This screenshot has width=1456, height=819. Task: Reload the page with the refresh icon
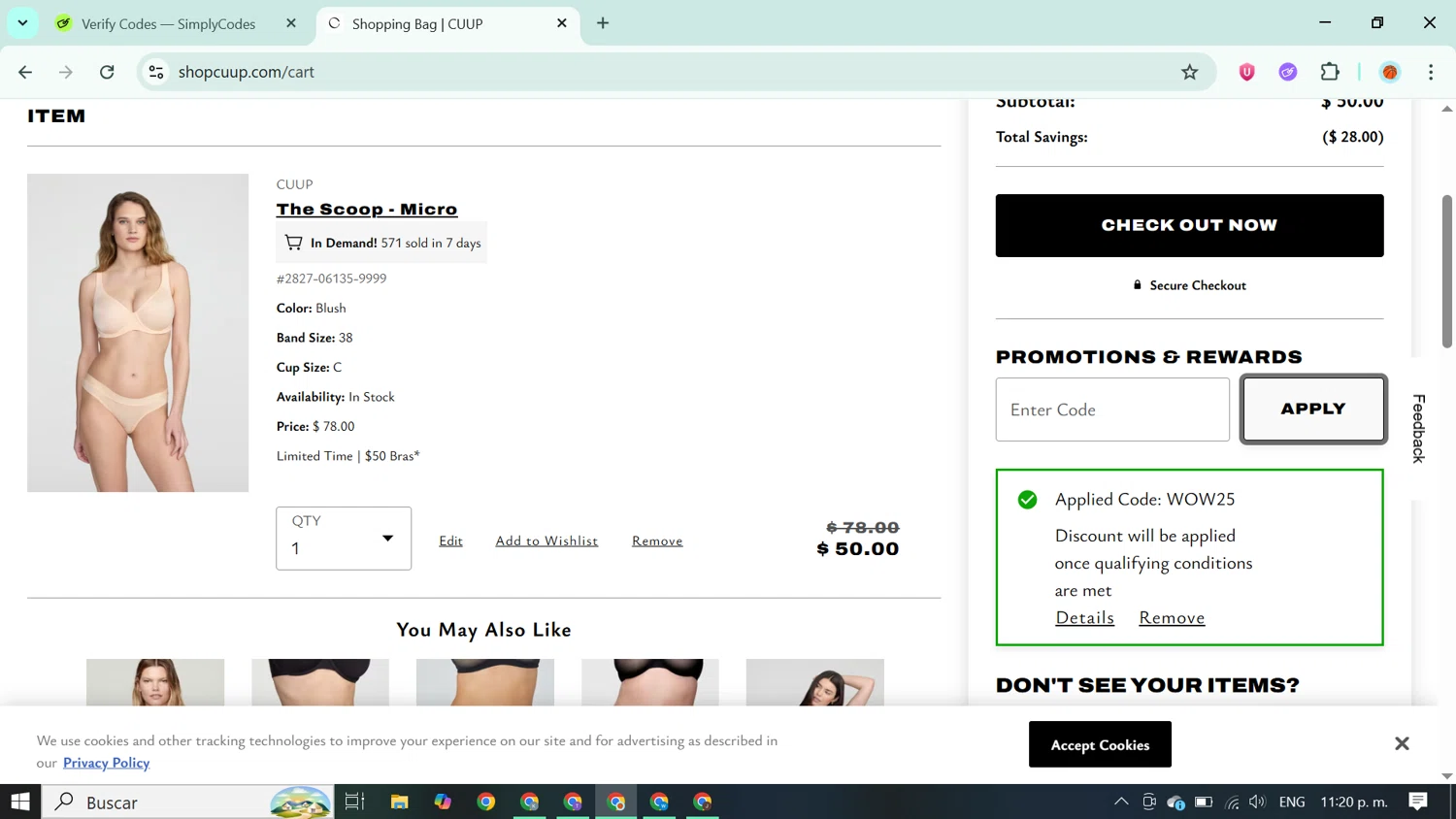click(107, 72)
